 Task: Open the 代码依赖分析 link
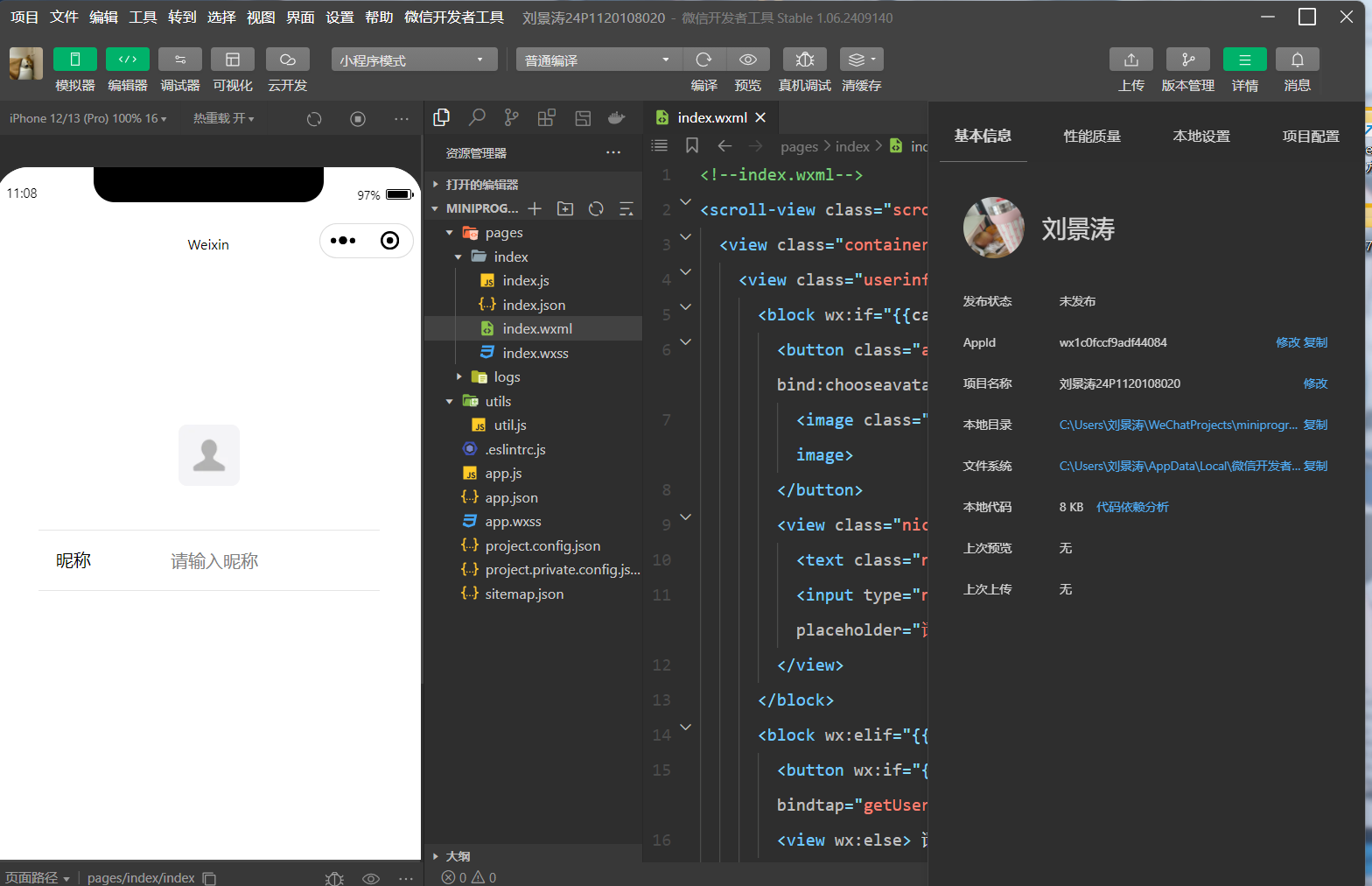click(1132, 507)
